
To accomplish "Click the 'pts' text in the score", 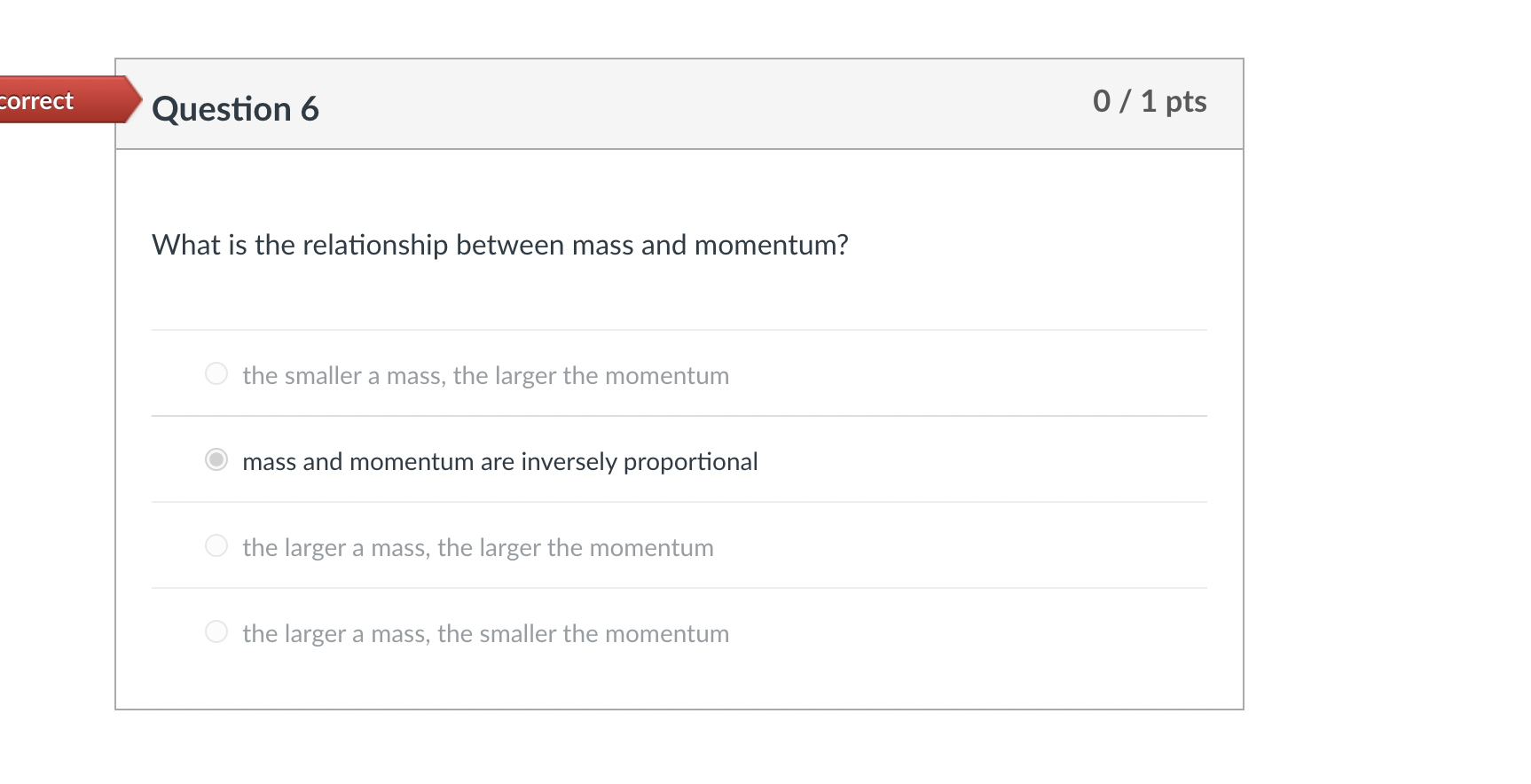I will point(1186,102).
